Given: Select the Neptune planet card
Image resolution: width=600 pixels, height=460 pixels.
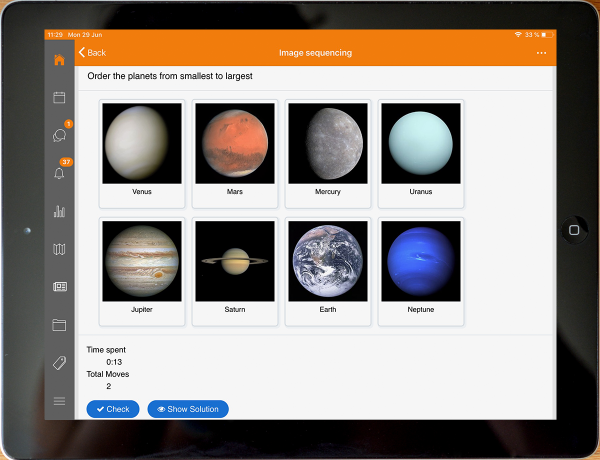Looking at the screenshot, I should point(420,271).
